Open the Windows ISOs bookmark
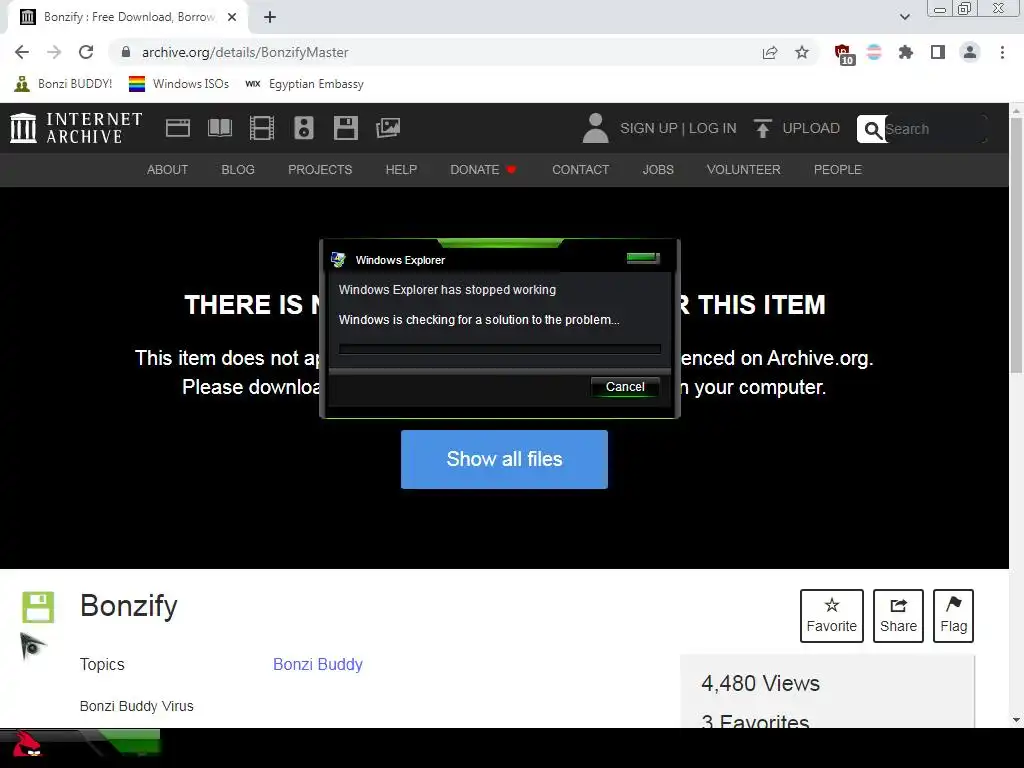The width and height of the screenshot is (1024, 768). click(x=179, y=84)
